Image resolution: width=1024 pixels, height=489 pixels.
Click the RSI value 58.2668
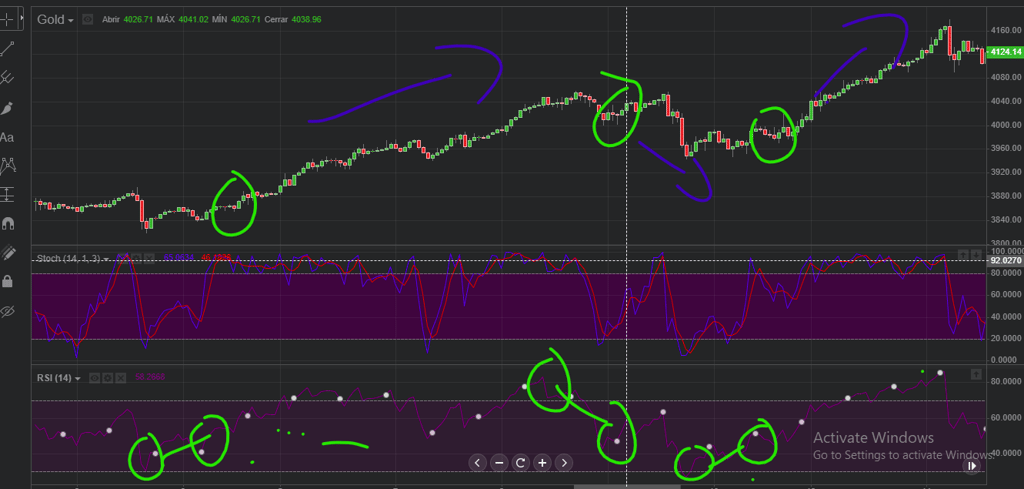(x=148, y=378)
